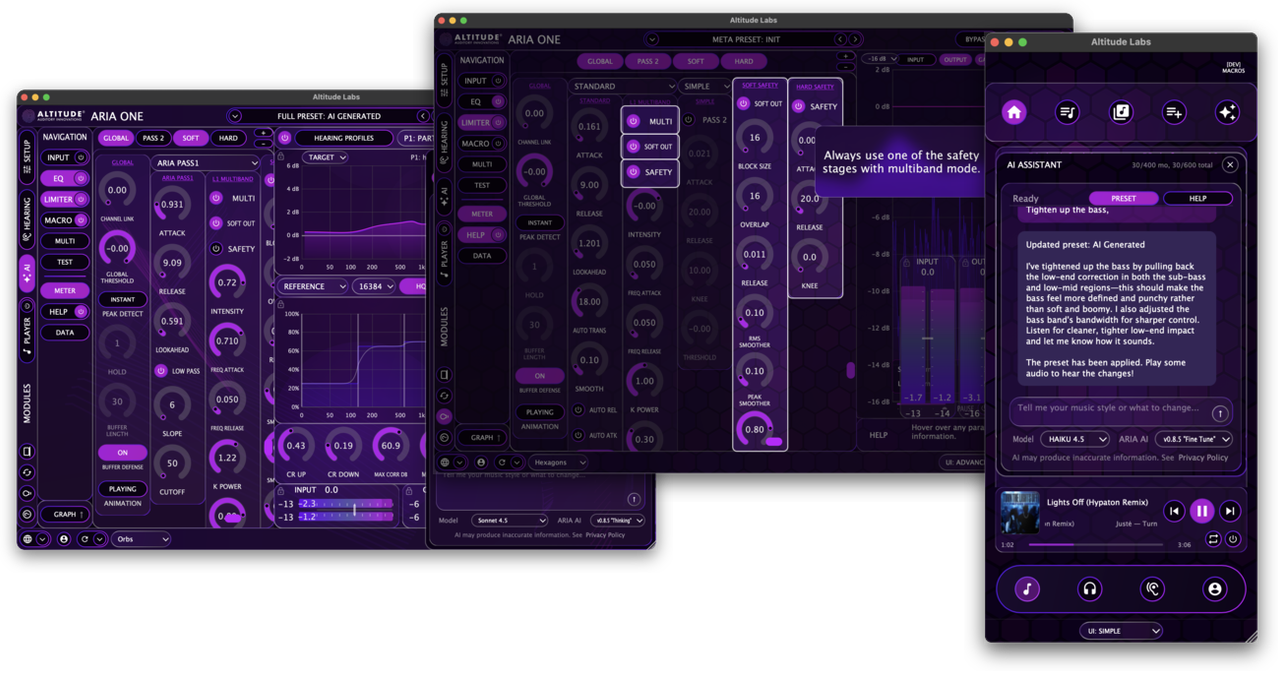
Task: Click DEV MACROS in the right window
Action: tap(1232, 68)
